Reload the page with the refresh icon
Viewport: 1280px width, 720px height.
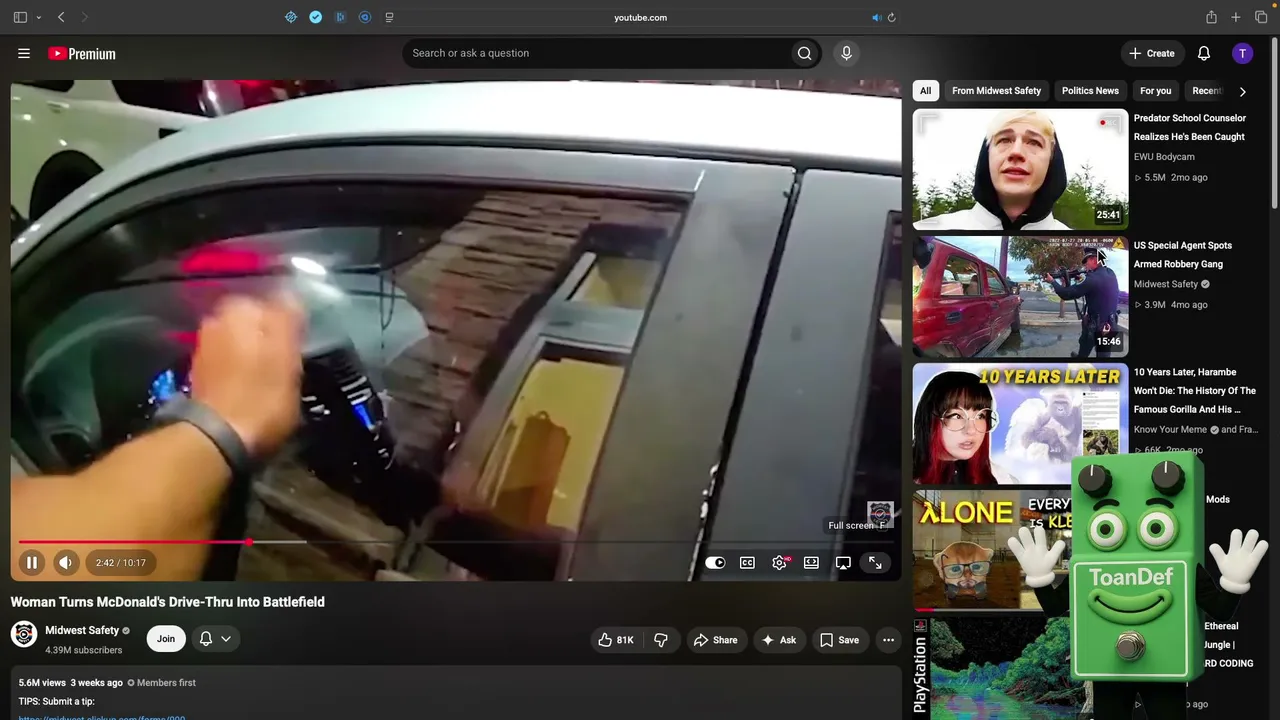[x=891, y=17]
